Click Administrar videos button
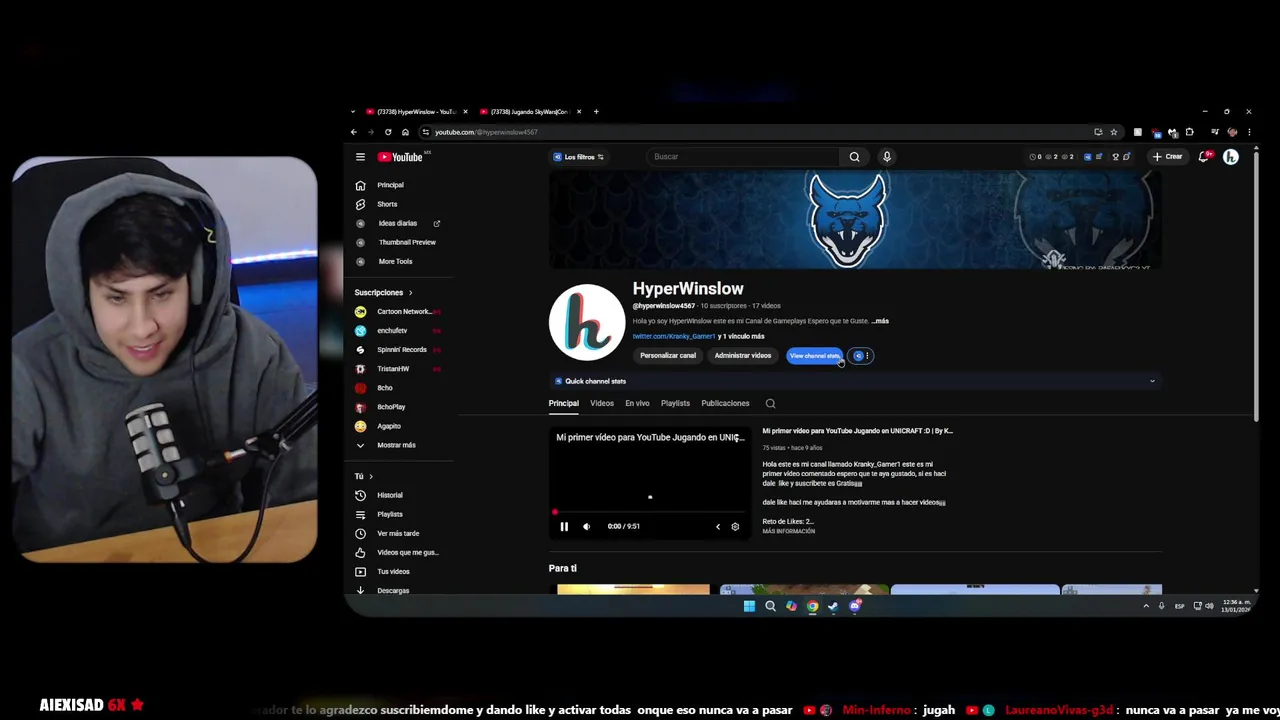1280x720 pixels. [x=743, y=356]
